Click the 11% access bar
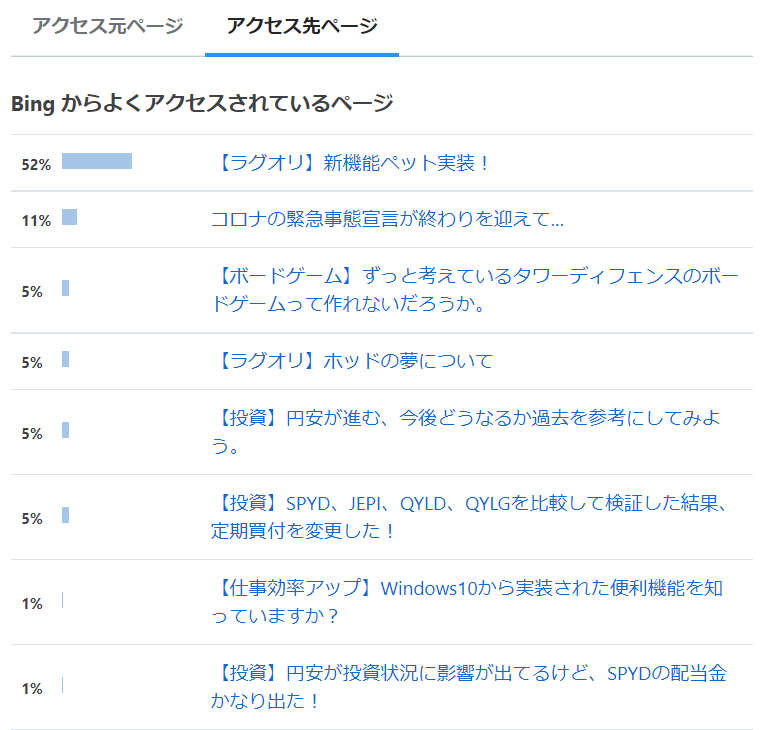 coord(69,217)
